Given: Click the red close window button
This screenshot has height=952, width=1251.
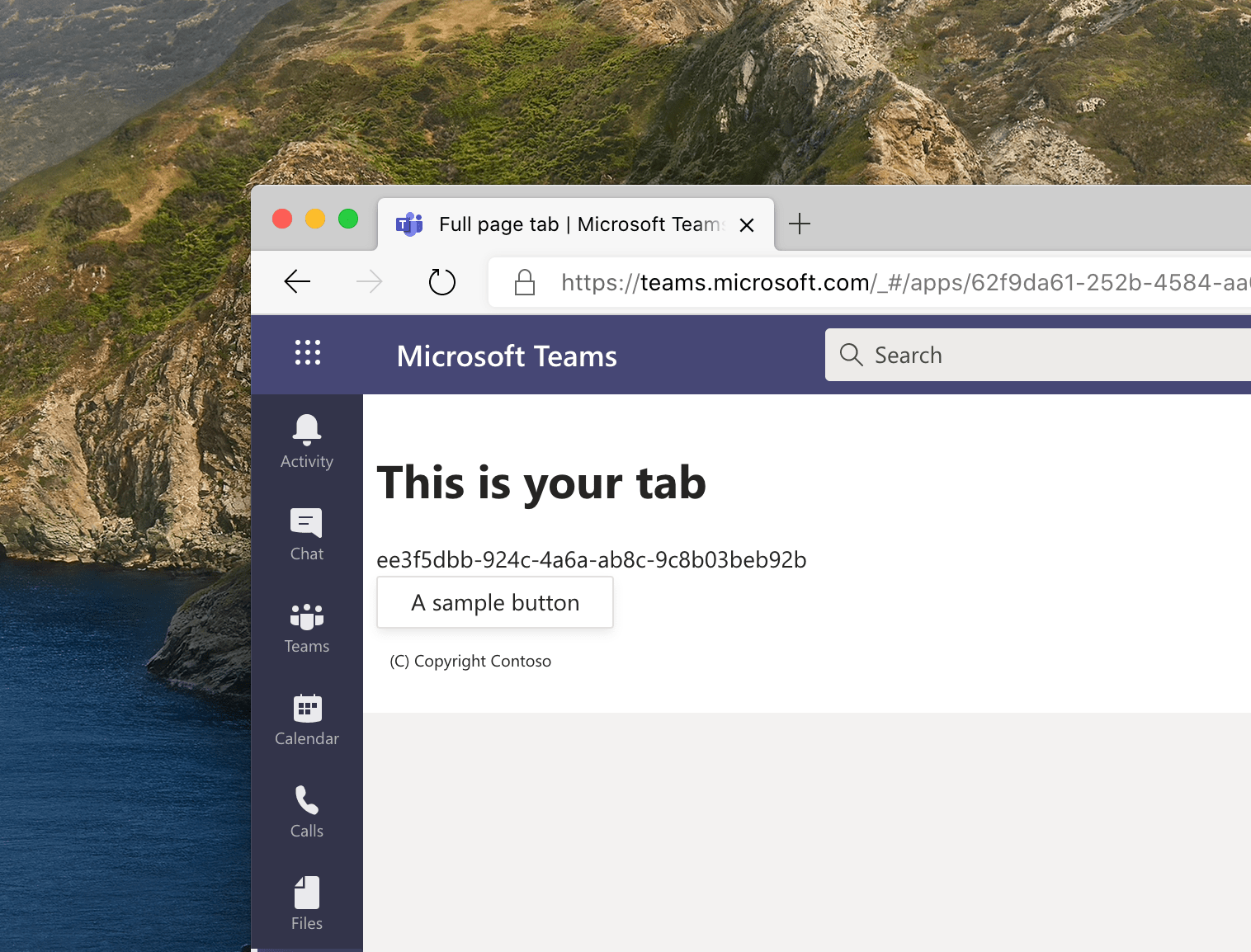Looking at the screenshot, I should 282,219.
